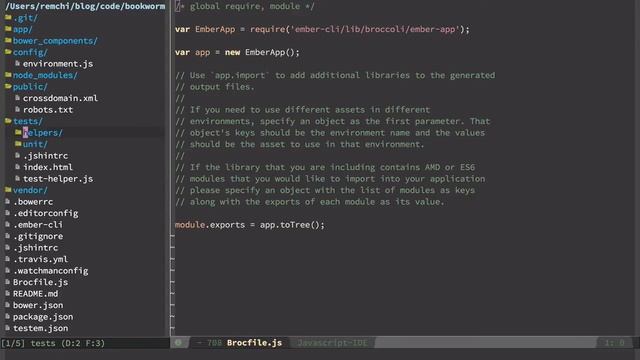Click file icon beside index.html
640x360 pixels.
[x=18, y=167]
